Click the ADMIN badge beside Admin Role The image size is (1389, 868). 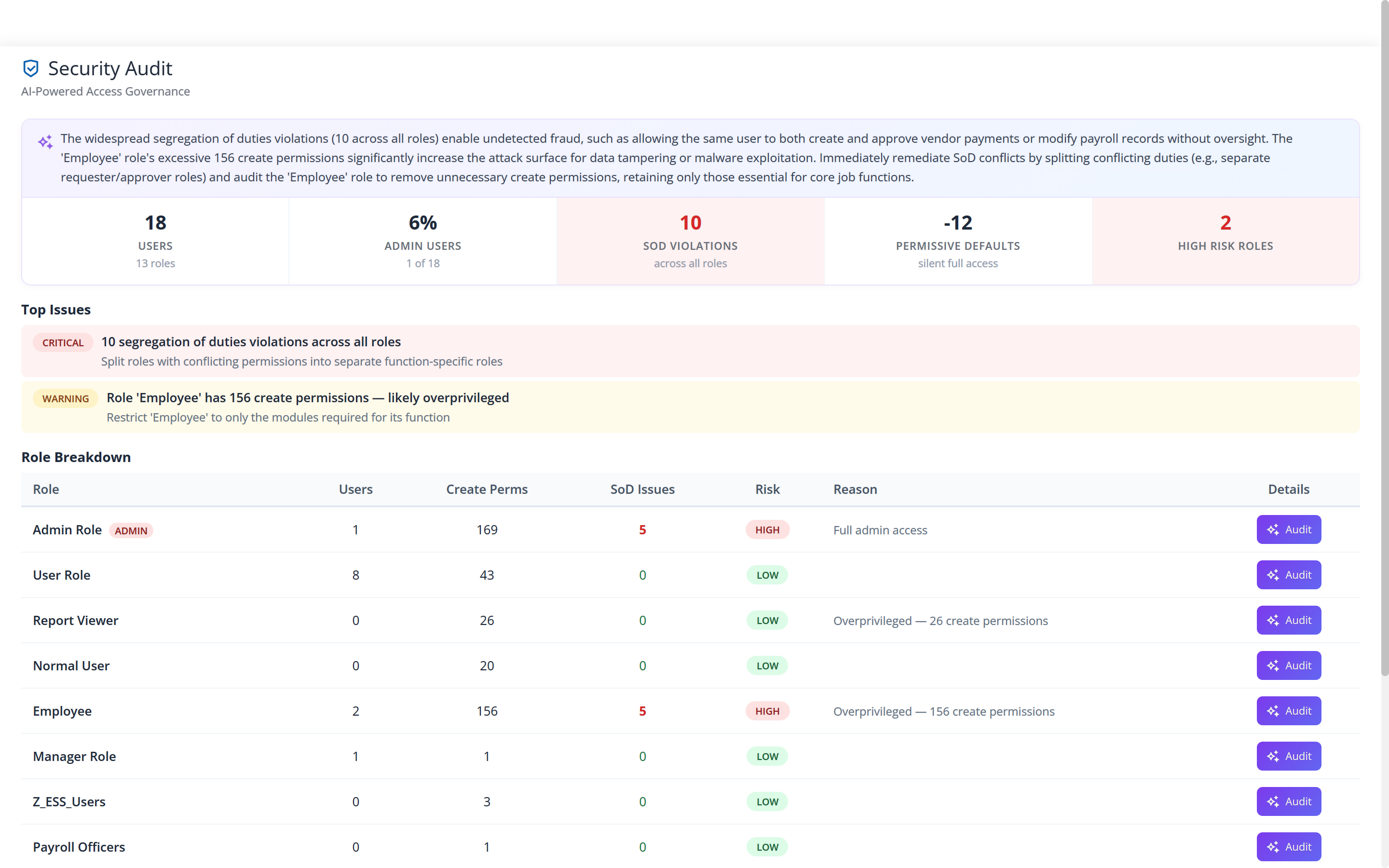[131, 530]
